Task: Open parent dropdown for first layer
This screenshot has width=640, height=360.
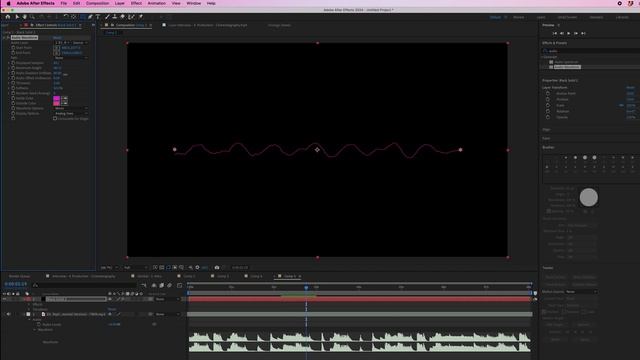Action: pyautogui.click(x=167, y=299)
